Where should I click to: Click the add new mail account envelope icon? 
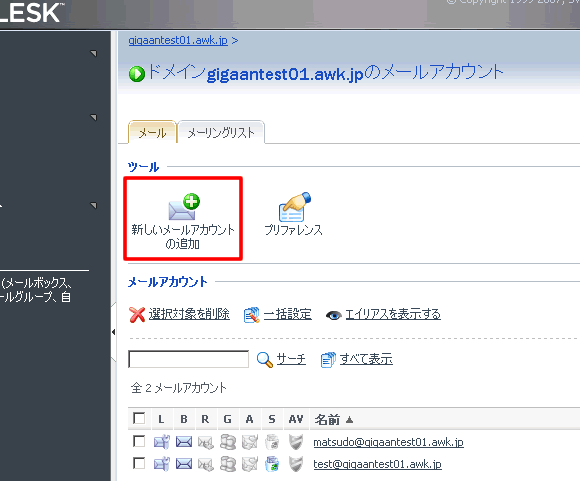point(184,206)
